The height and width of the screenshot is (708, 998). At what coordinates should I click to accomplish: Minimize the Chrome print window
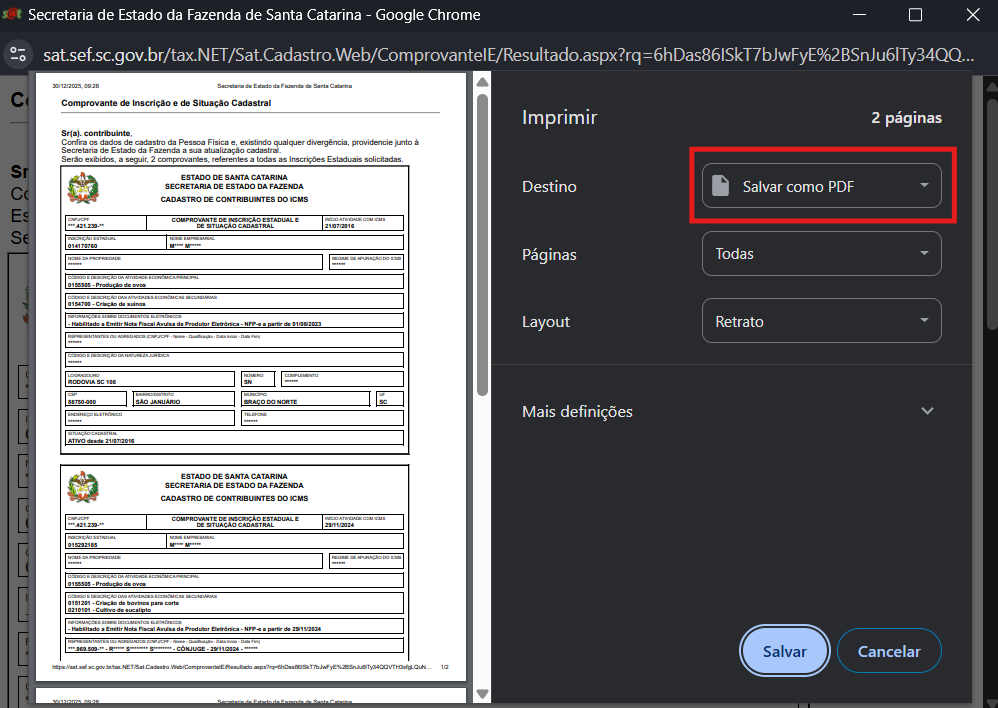coord(859,15)
